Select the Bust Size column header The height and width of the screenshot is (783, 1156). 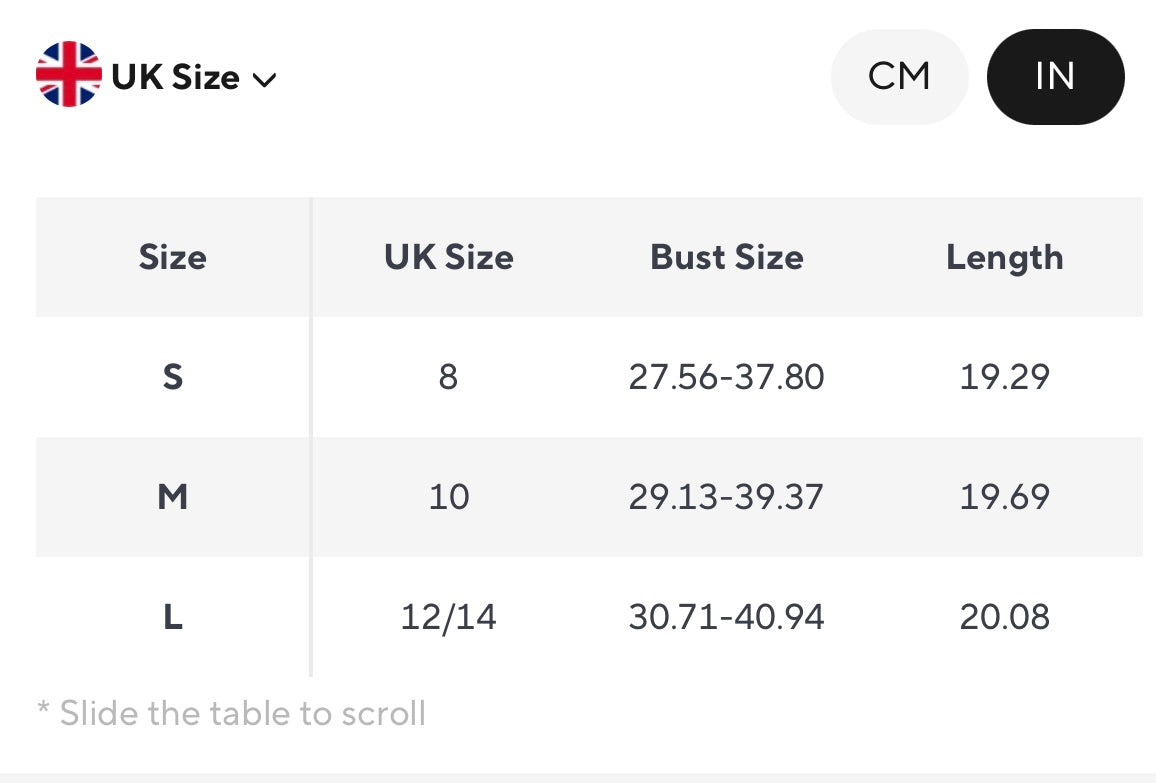(x=727, y=257)
